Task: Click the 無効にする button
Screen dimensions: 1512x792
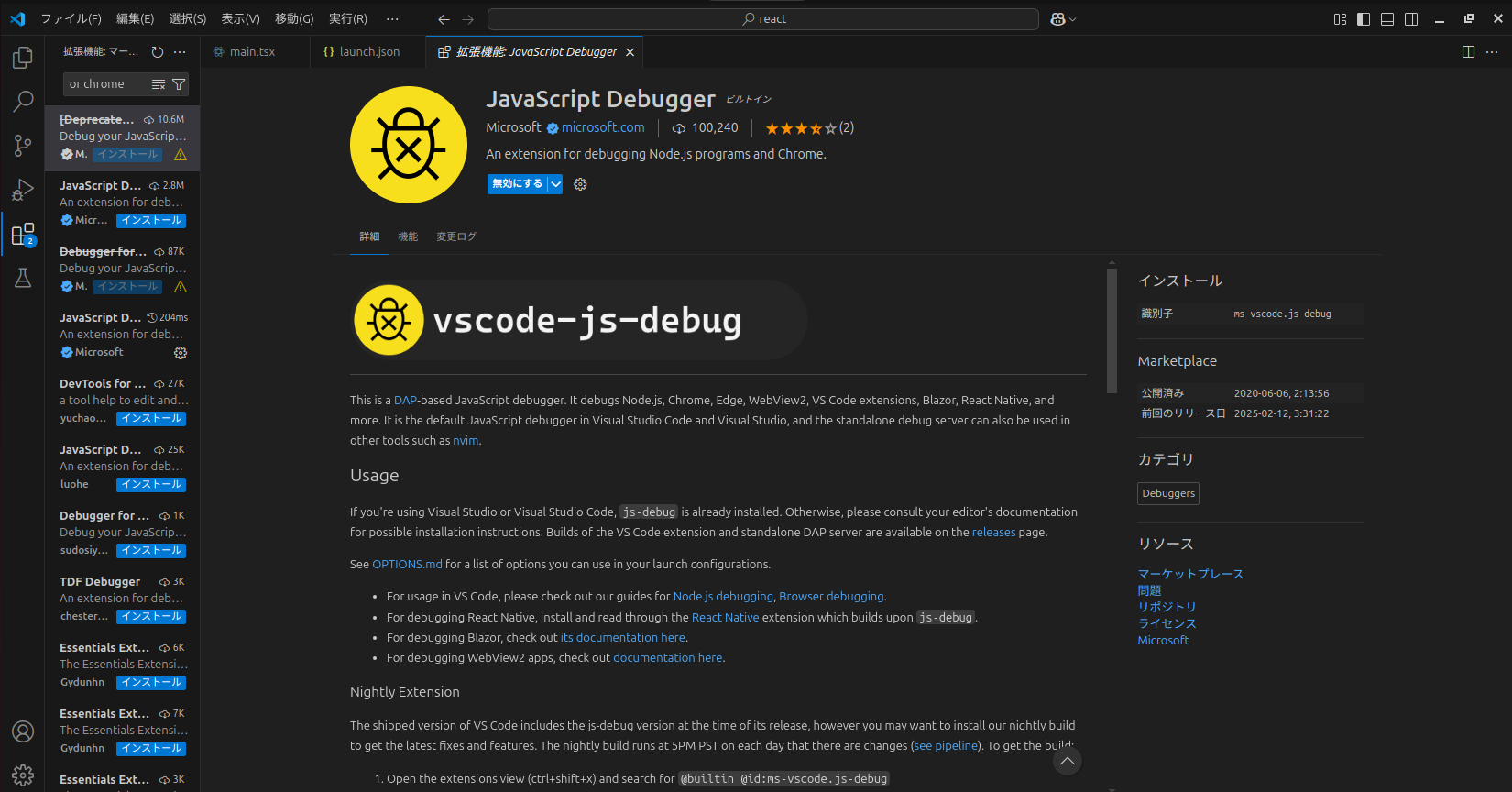Action: (517, 184)
